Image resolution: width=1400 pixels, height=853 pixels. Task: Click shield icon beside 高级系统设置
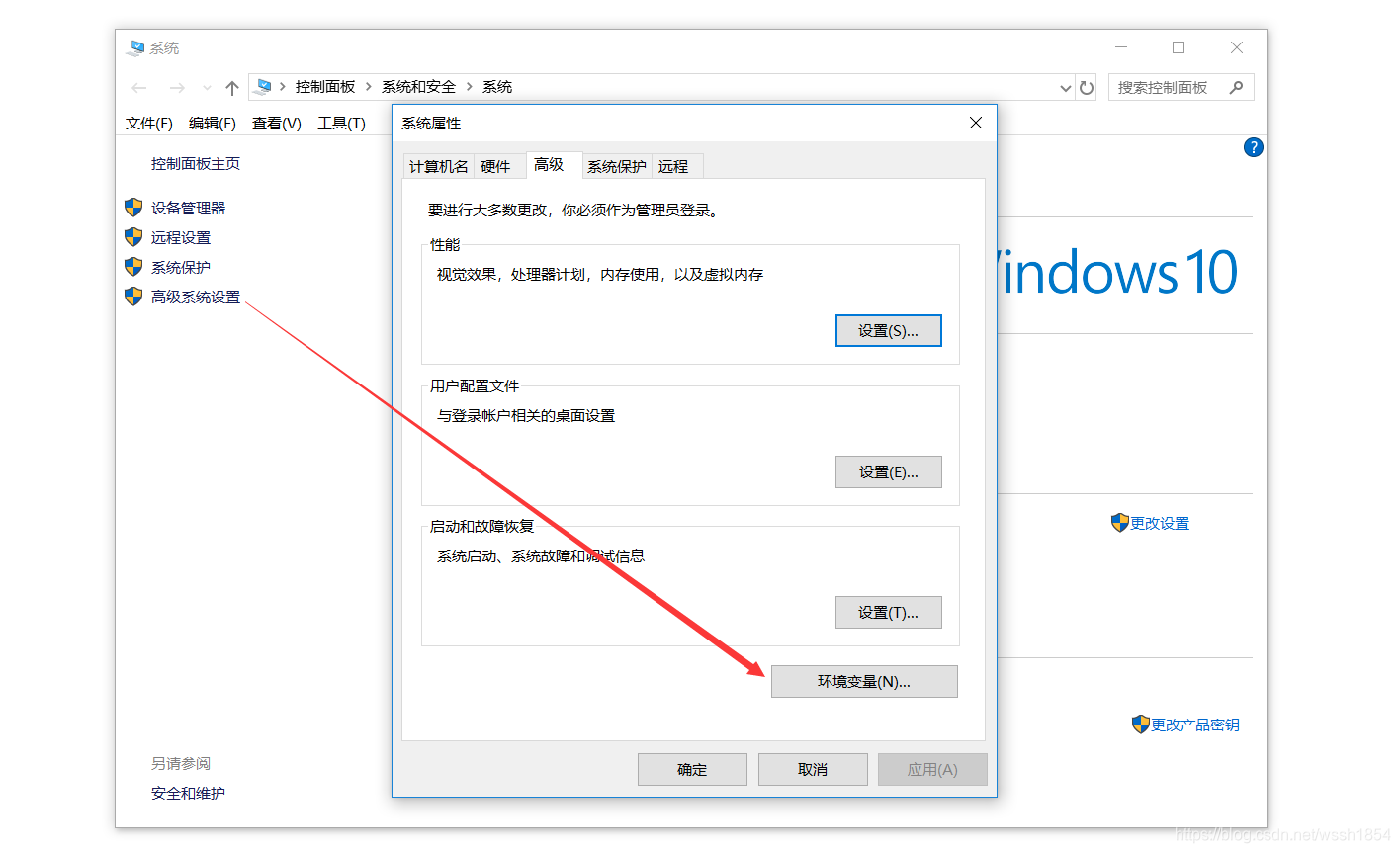(x=133, y=297)
